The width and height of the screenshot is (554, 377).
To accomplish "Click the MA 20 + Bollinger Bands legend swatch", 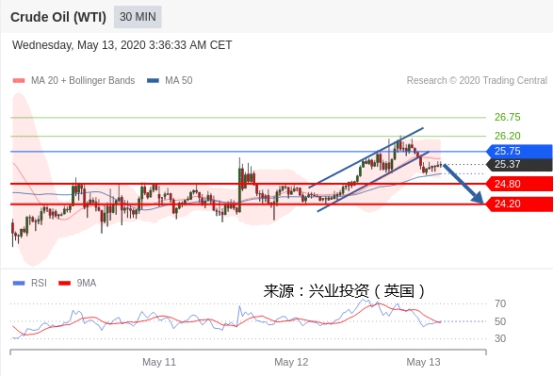I will (19, 81).
